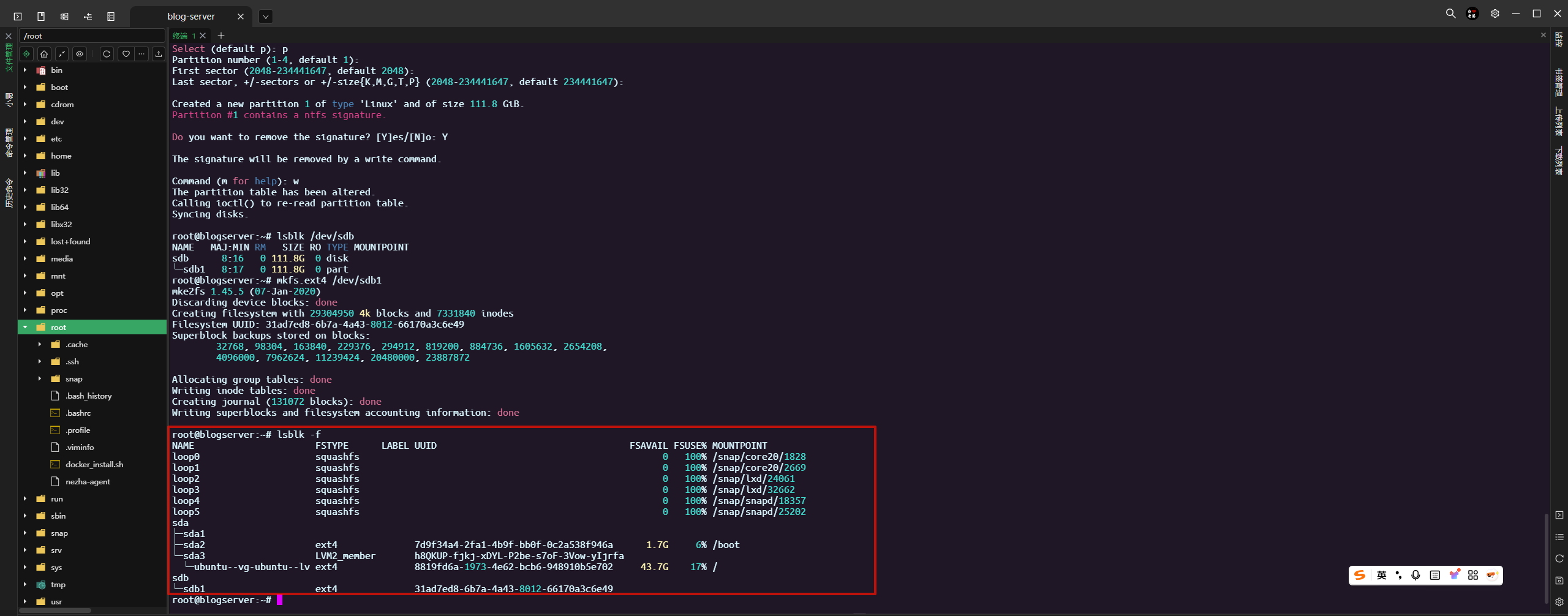Open the session tabs dropdown arrow
Image resolution: width=1568 pixels, height=616 pixels.
point(265,17)
